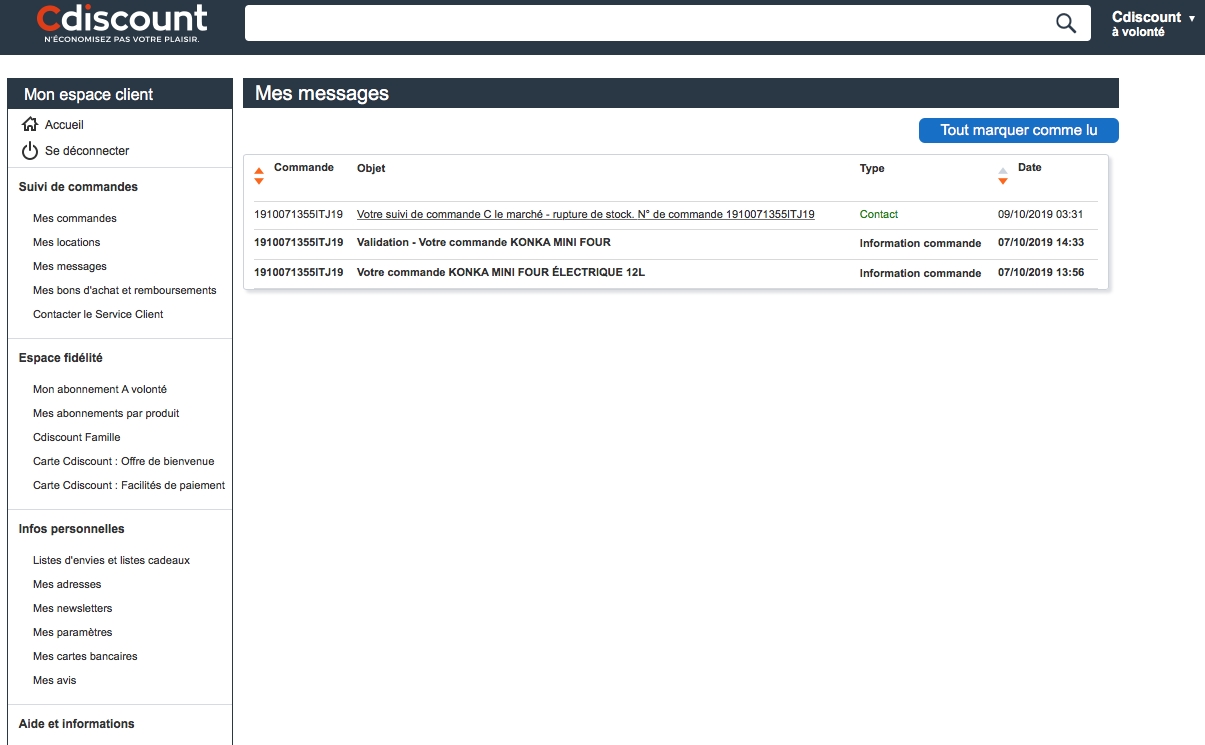This screenshot has width=1205, height=745.
Task: Click the Se déconnecter power icon
Action: [x=30, y=151]
